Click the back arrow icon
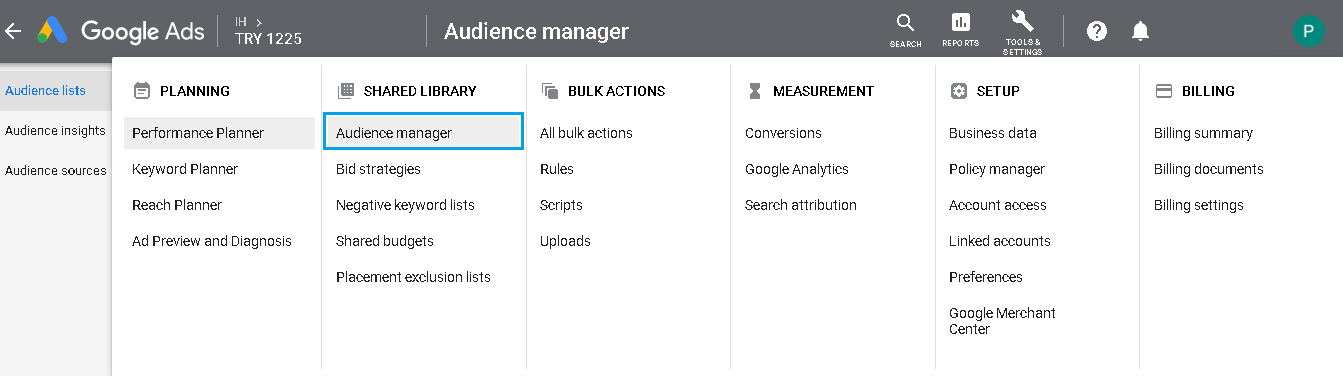This screenshot has height=376, width=1343. pos(13,31)
